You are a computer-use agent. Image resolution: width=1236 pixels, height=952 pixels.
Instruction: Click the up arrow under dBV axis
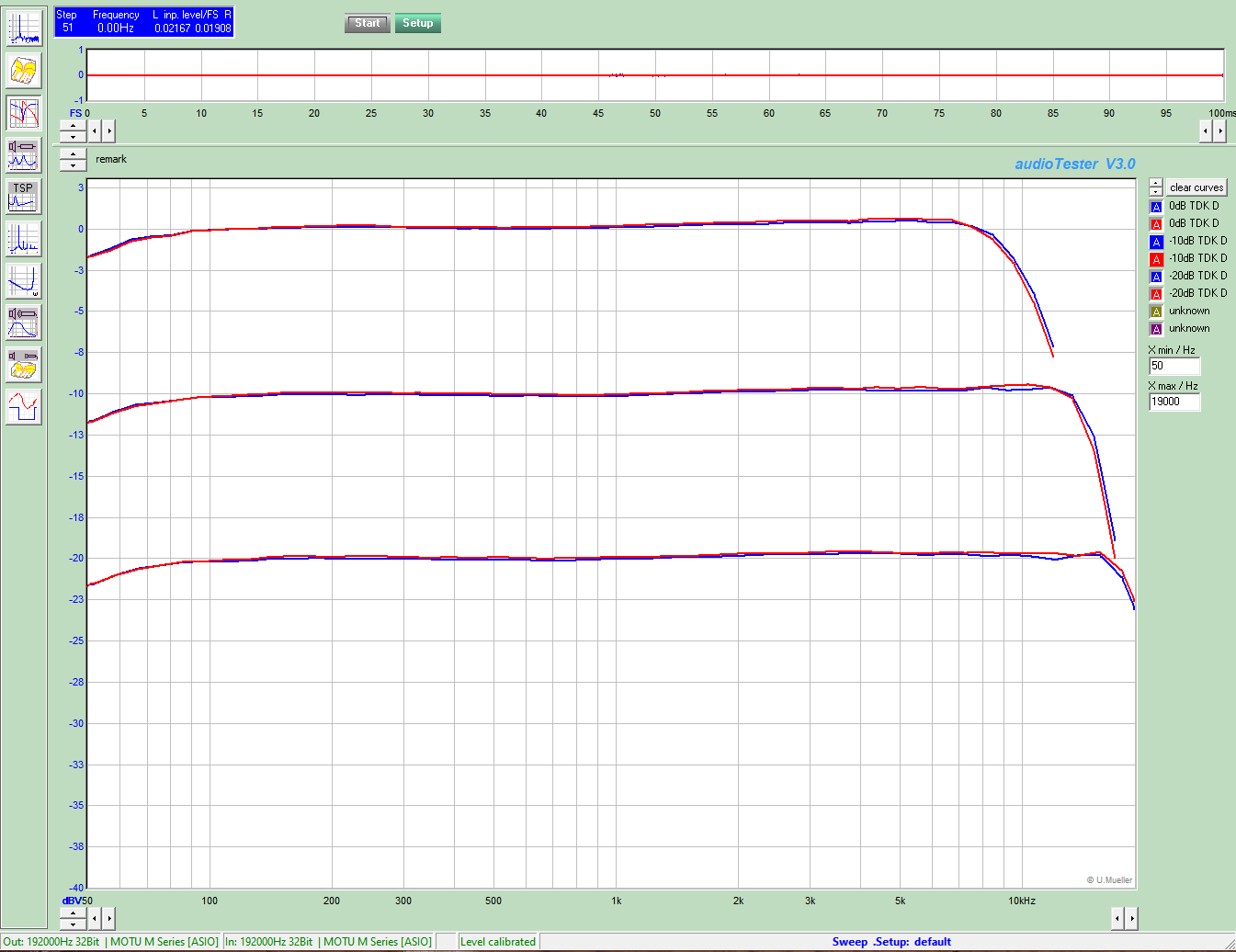73,912
